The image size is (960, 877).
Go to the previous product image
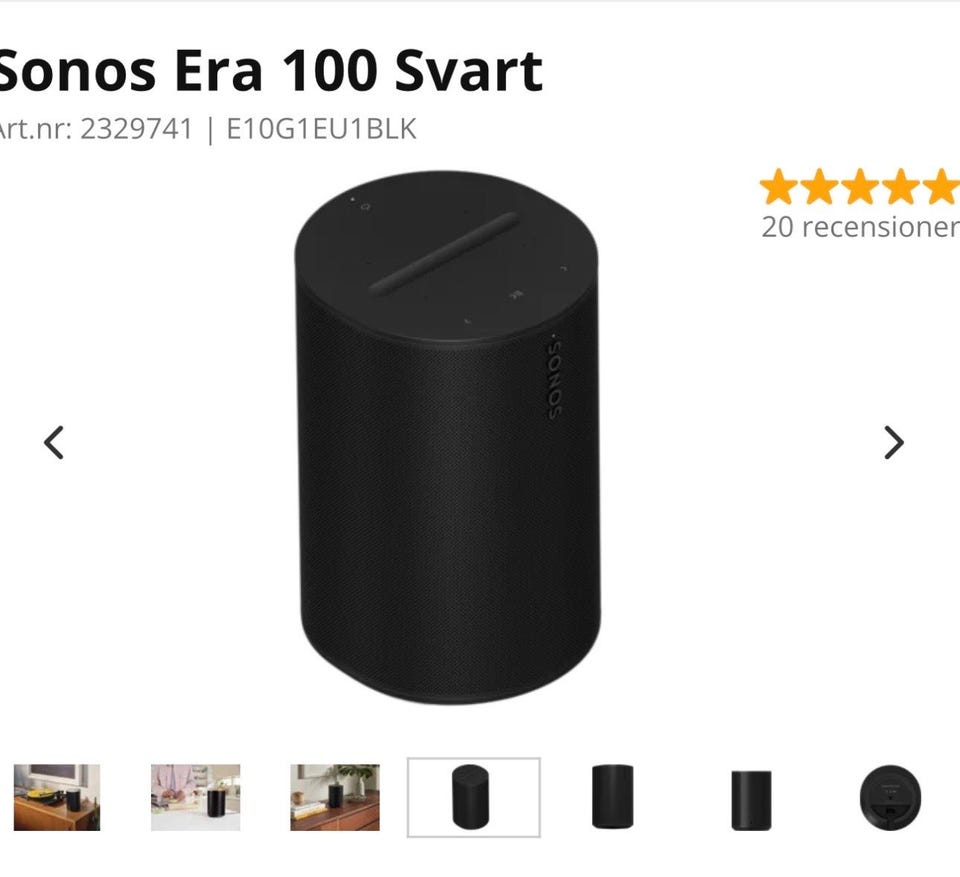click(x=54, y=442)
